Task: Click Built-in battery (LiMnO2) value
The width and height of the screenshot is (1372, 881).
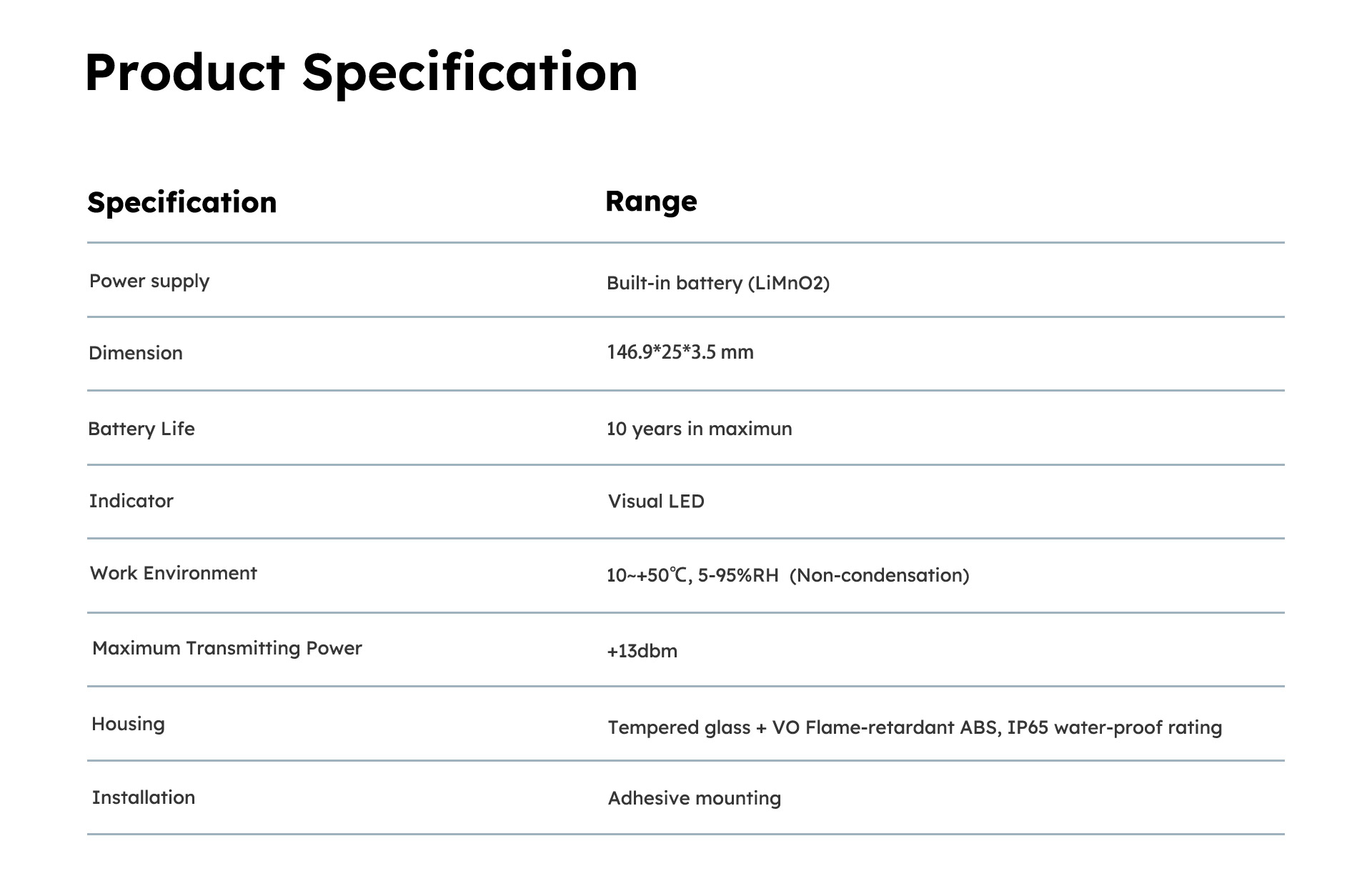Action: point(718,284)
